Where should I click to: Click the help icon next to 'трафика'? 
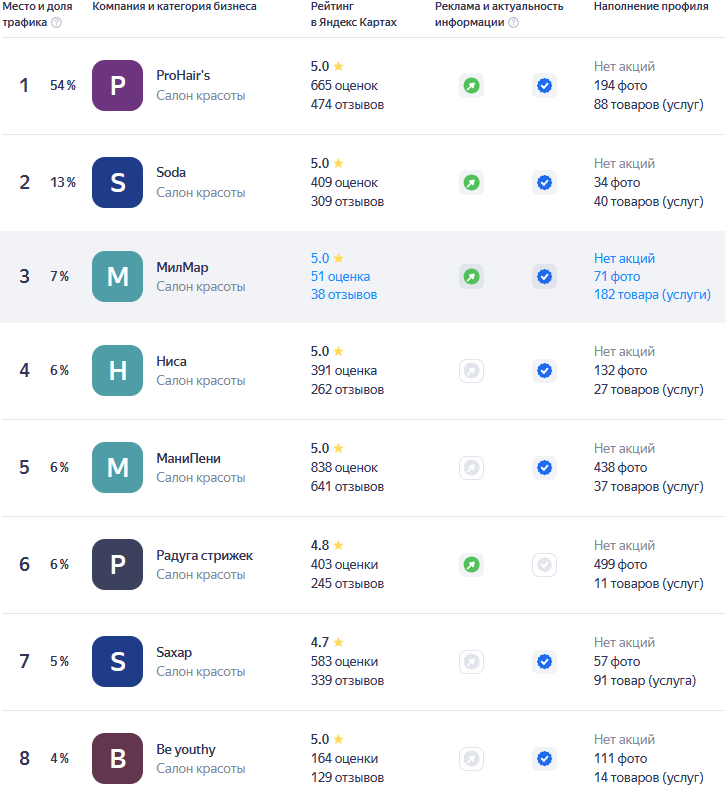point(56,23)
